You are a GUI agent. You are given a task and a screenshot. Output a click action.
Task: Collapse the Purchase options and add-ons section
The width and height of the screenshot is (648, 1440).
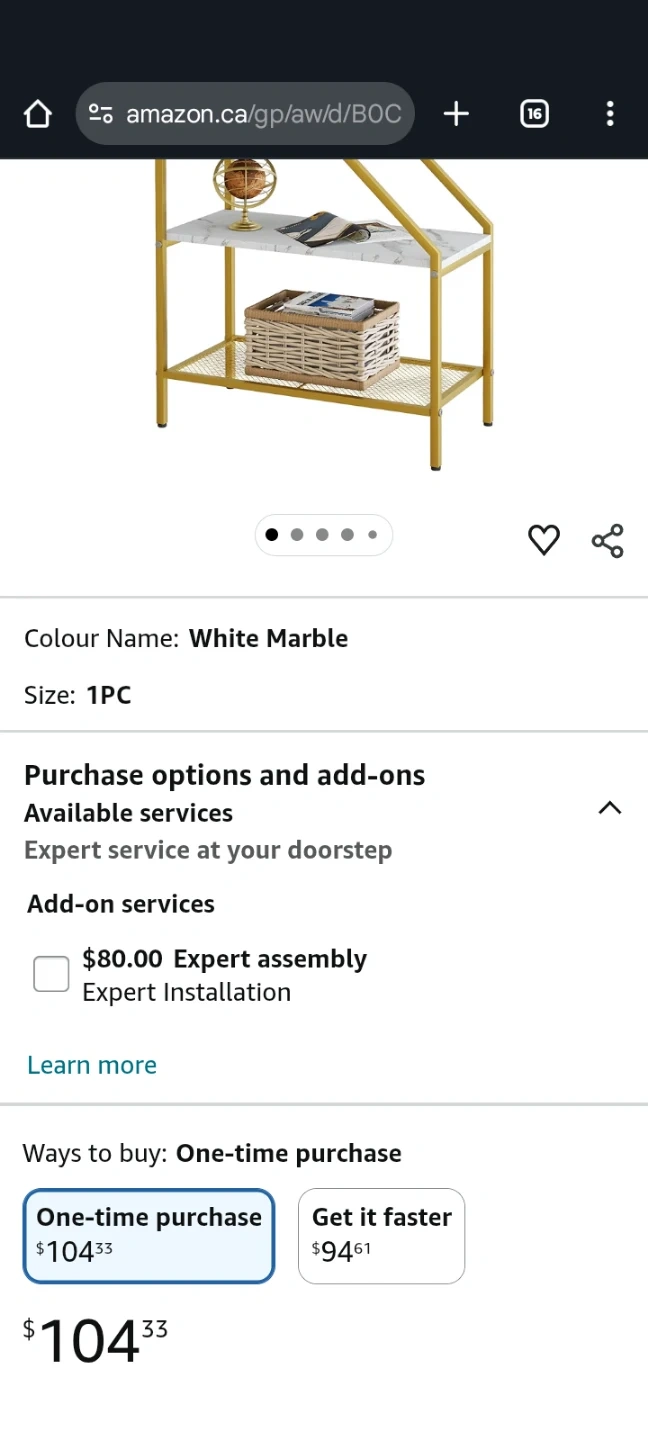(609, 808)
